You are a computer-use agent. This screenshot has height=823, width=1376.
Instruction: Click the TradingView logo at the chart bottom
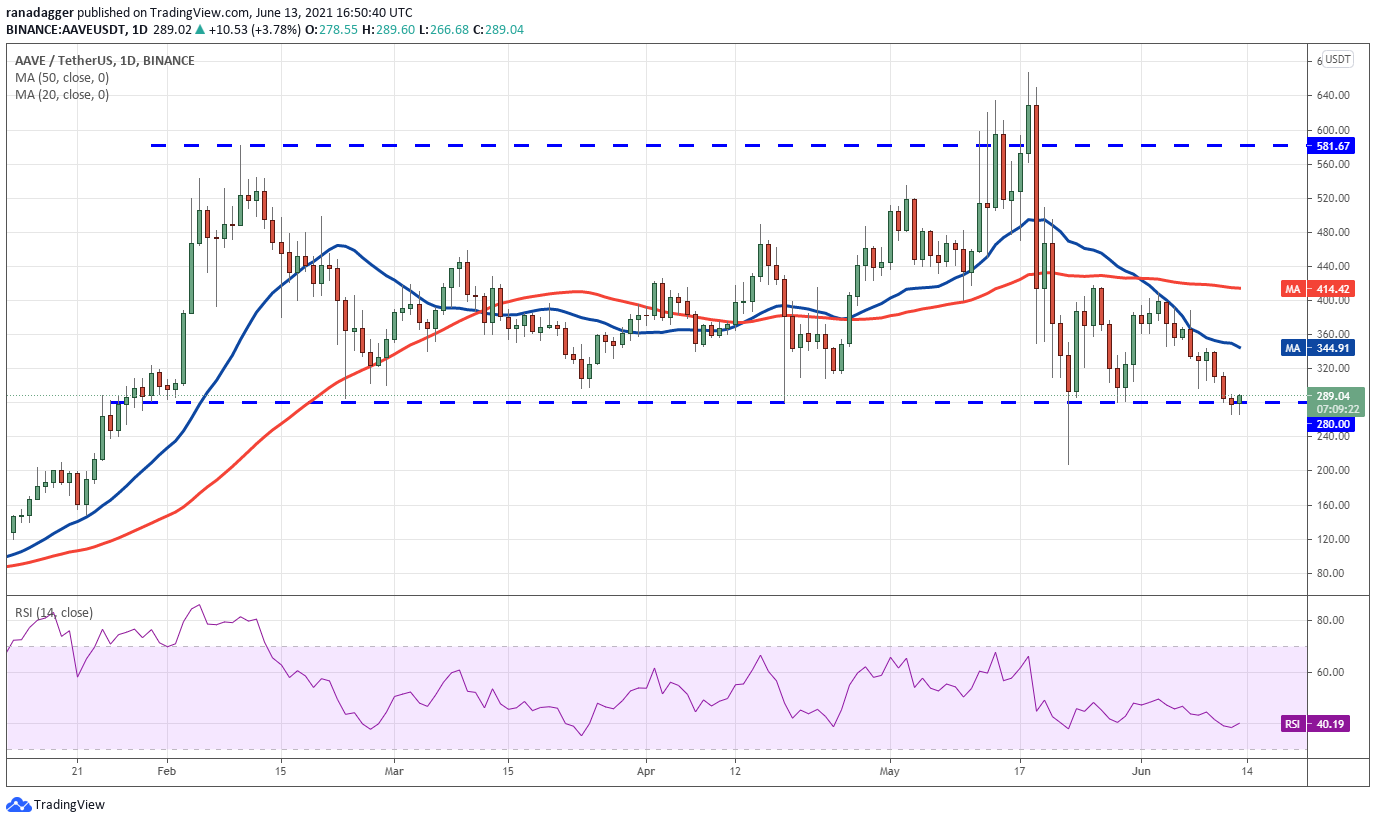tap(56, 805)
